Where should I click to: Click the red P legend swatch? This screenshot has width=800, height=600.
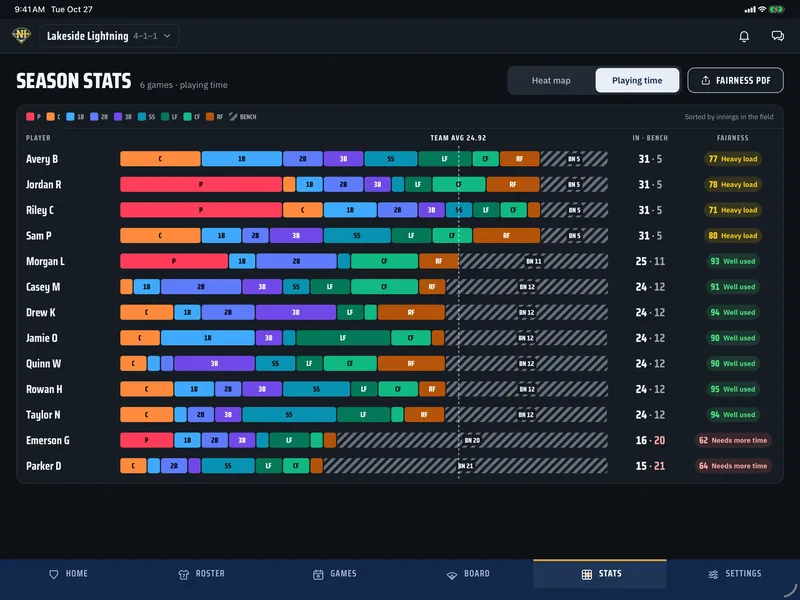[30, 117]
